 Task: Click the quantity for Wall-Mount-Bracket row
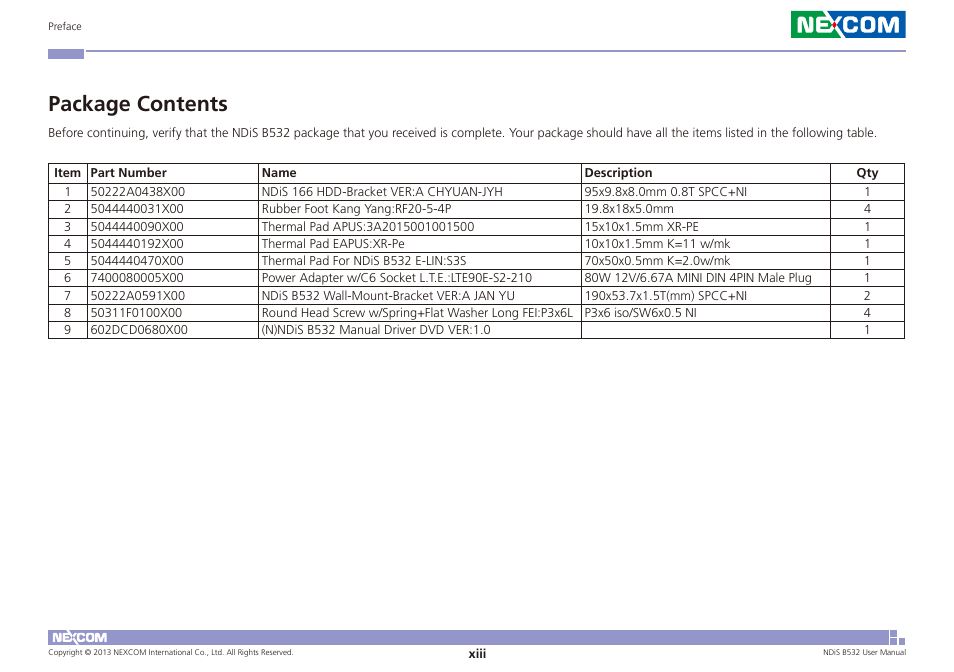pyautogui.click(x=867, y=296)
